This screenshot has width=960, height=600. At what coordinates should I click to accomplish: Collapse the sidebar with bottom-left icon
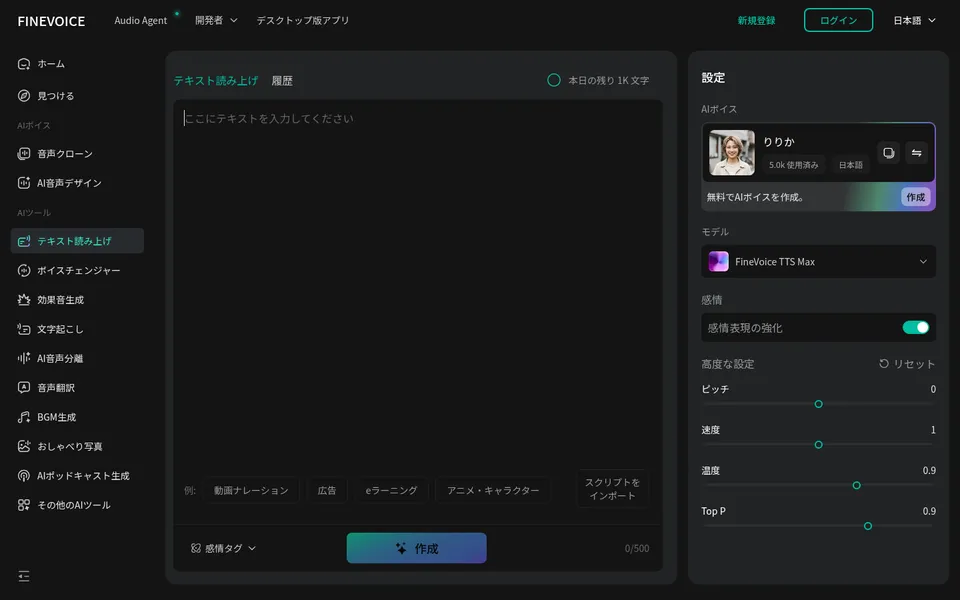coord(24,576)
